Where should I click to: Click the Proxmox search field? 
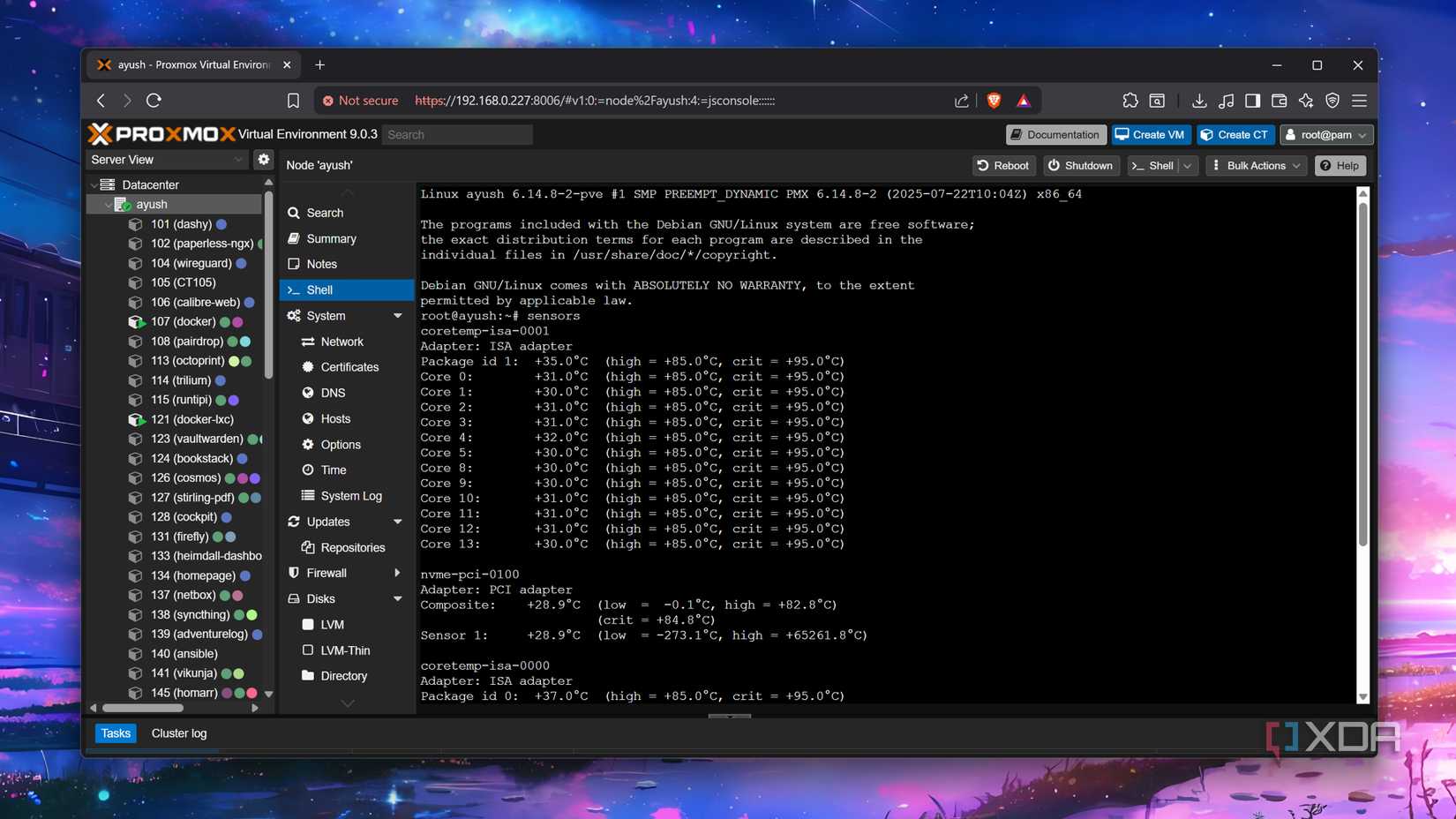[x=458, y=134]
